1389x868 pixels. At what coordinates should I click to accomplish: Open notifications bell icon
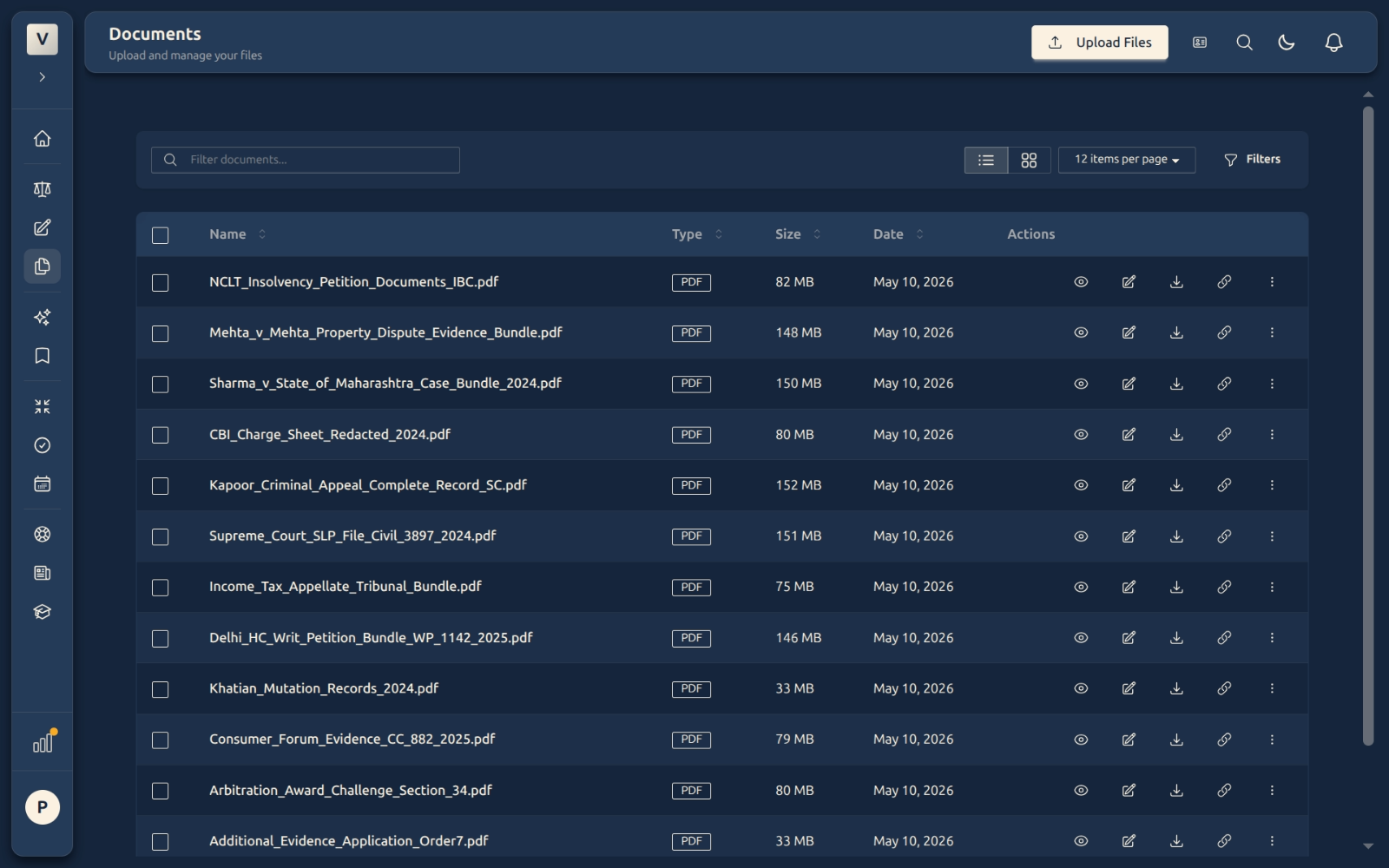pos(1333,43)
